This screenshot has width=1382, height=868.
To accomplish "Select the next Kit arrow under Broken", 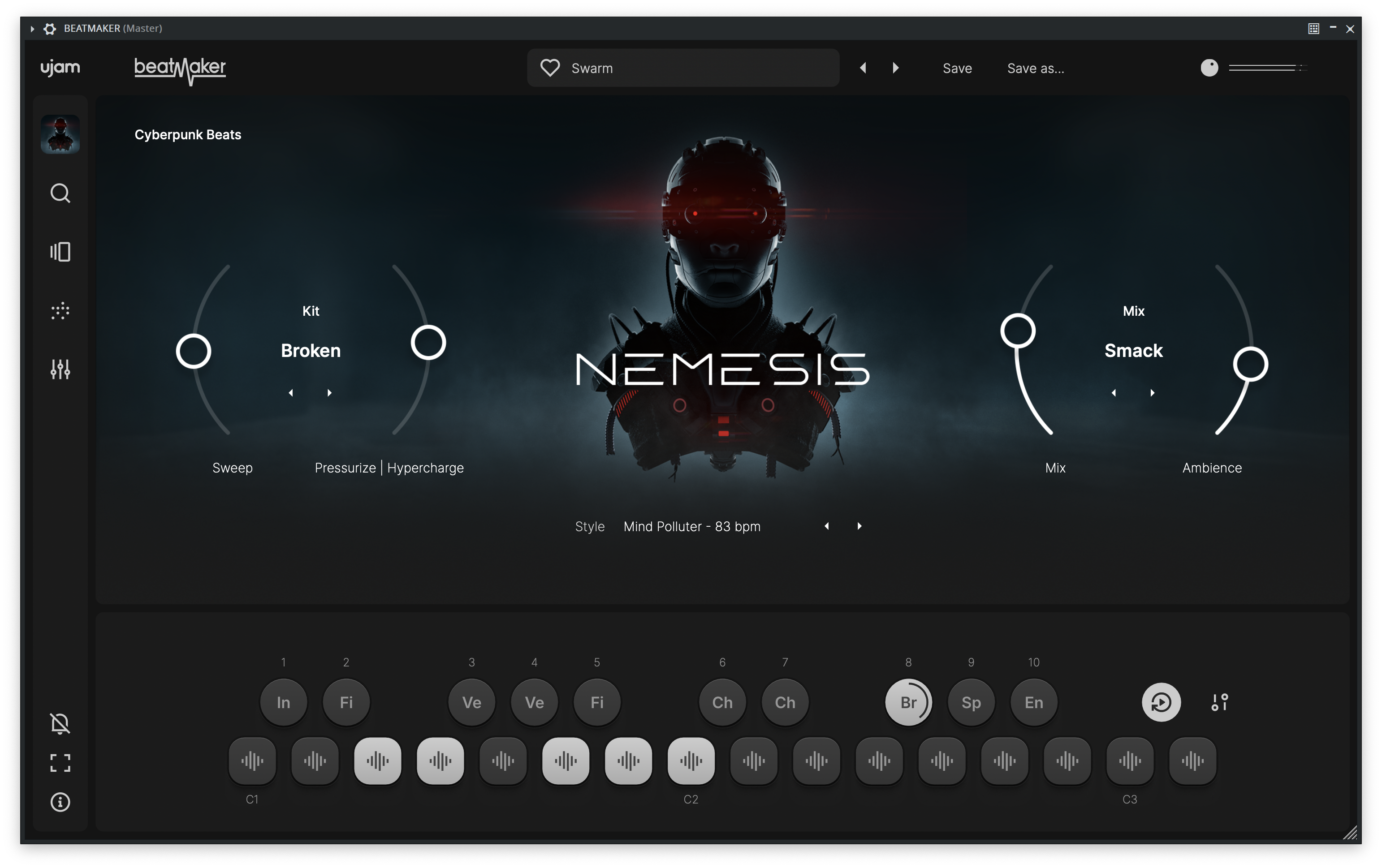I will pyautogui.click(x=329, y=393).
